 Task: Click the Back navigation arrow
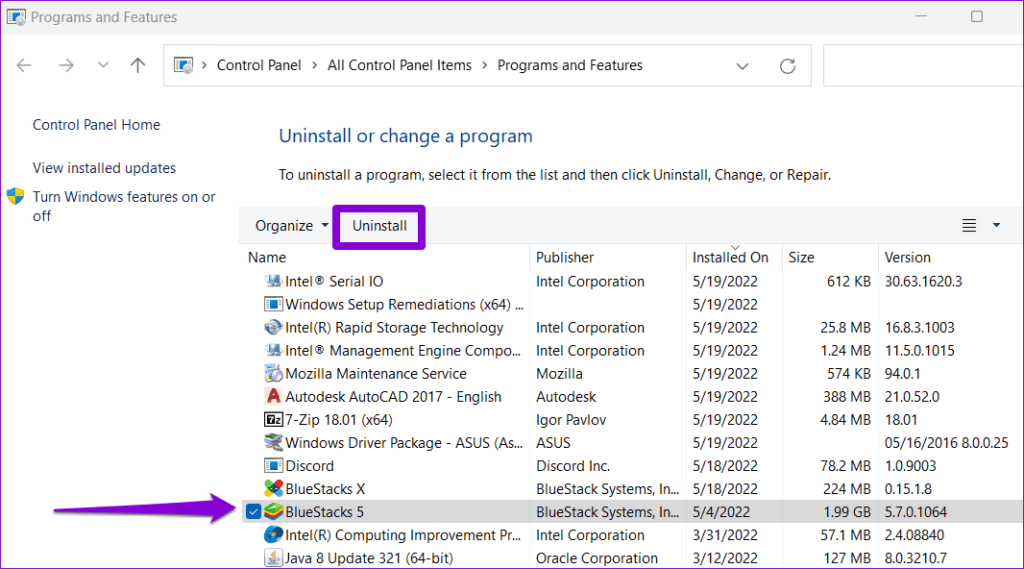tap(24, 65)
